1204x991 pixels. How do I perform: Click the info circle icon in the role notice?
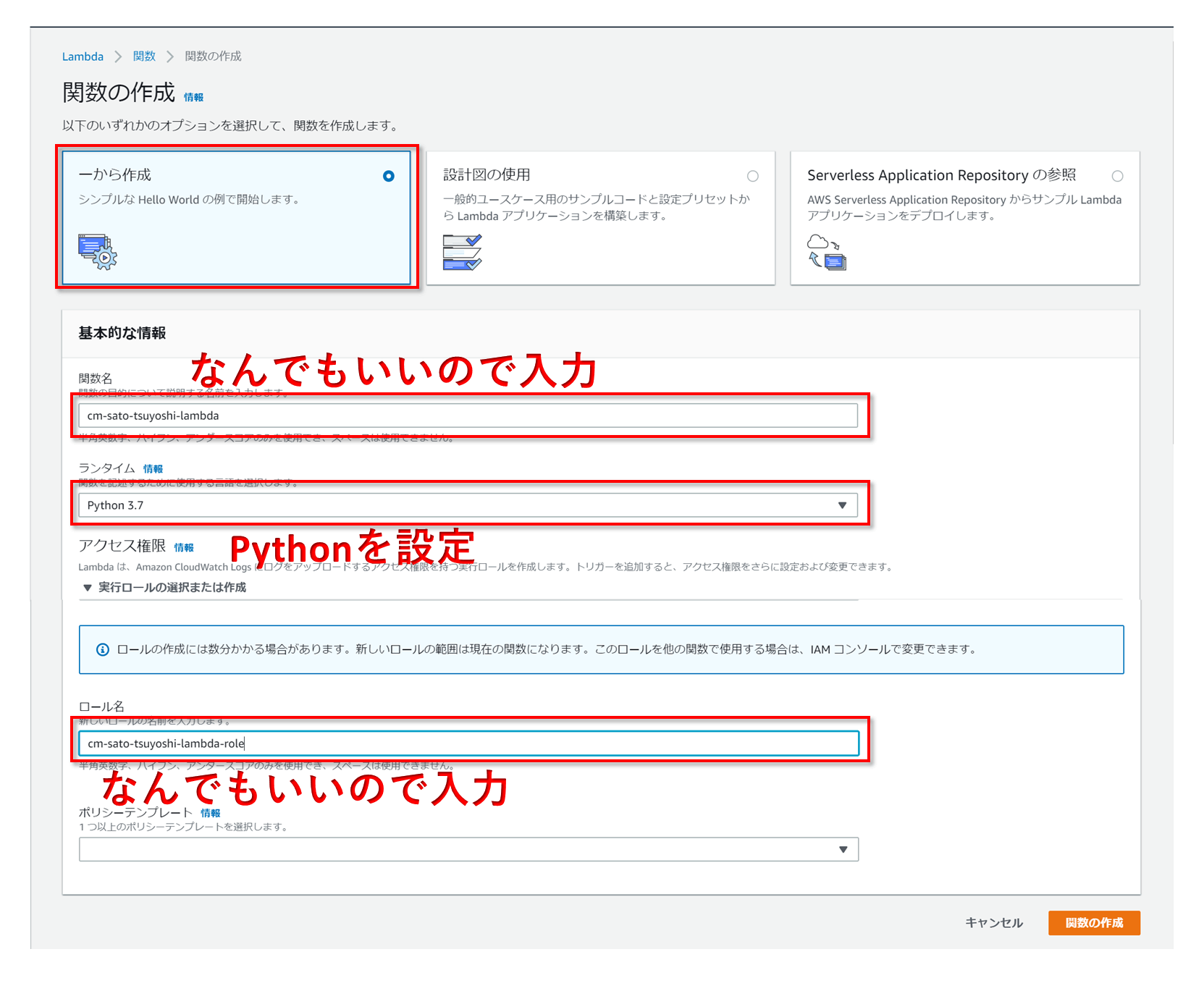pyautogui.click(x=102, y=649)
